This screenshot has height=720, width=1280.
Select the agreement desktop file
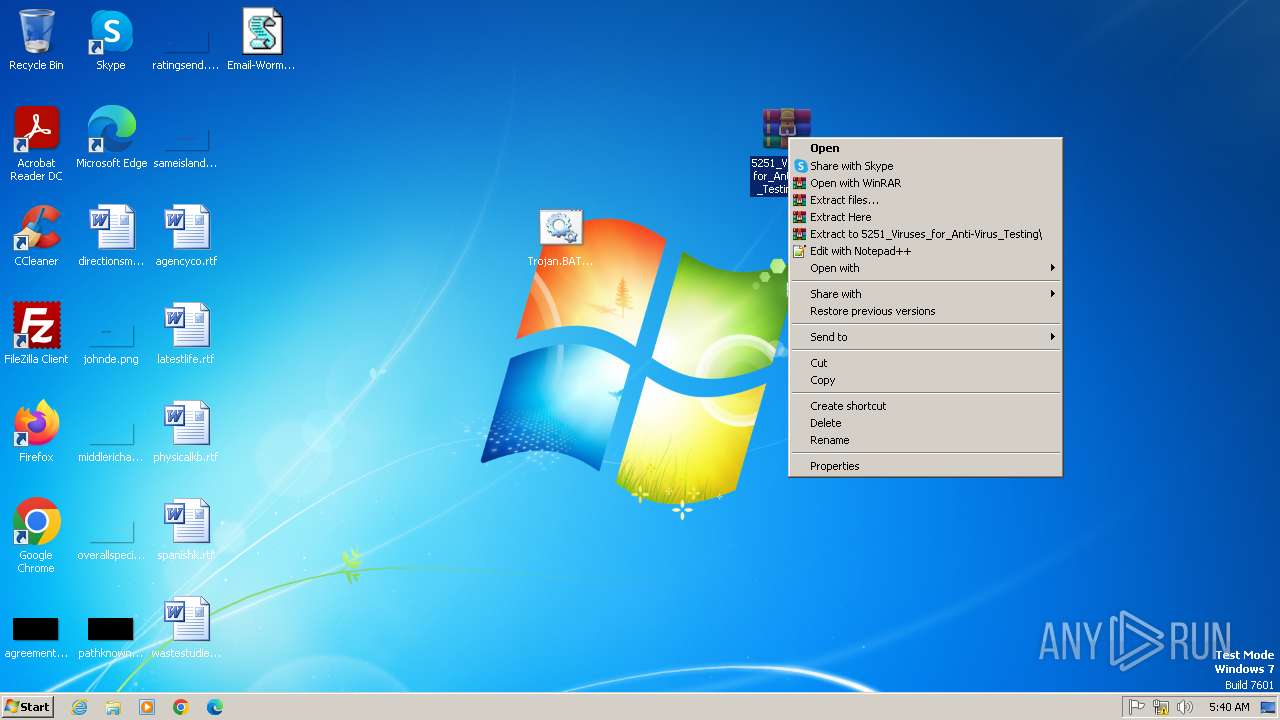pos(36,638)
